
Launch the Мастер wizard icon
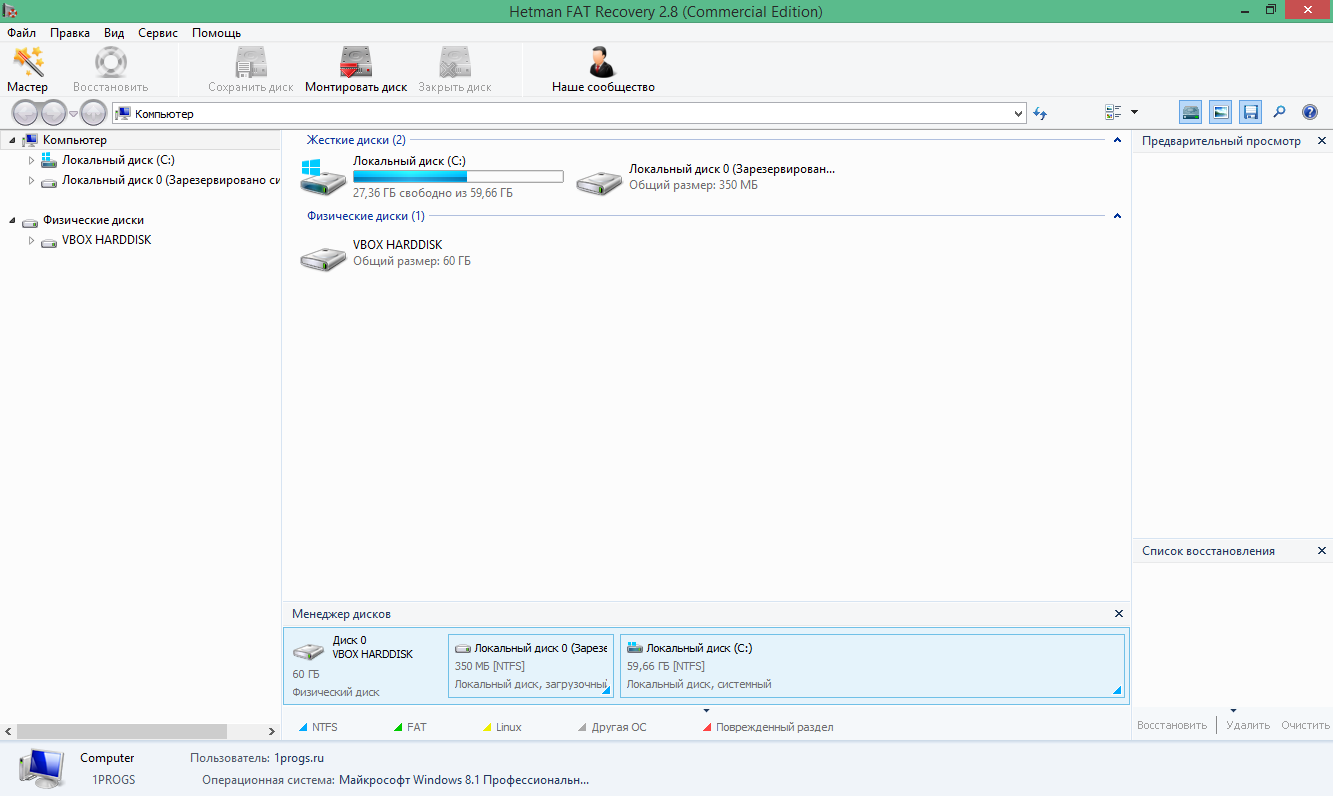27,69
